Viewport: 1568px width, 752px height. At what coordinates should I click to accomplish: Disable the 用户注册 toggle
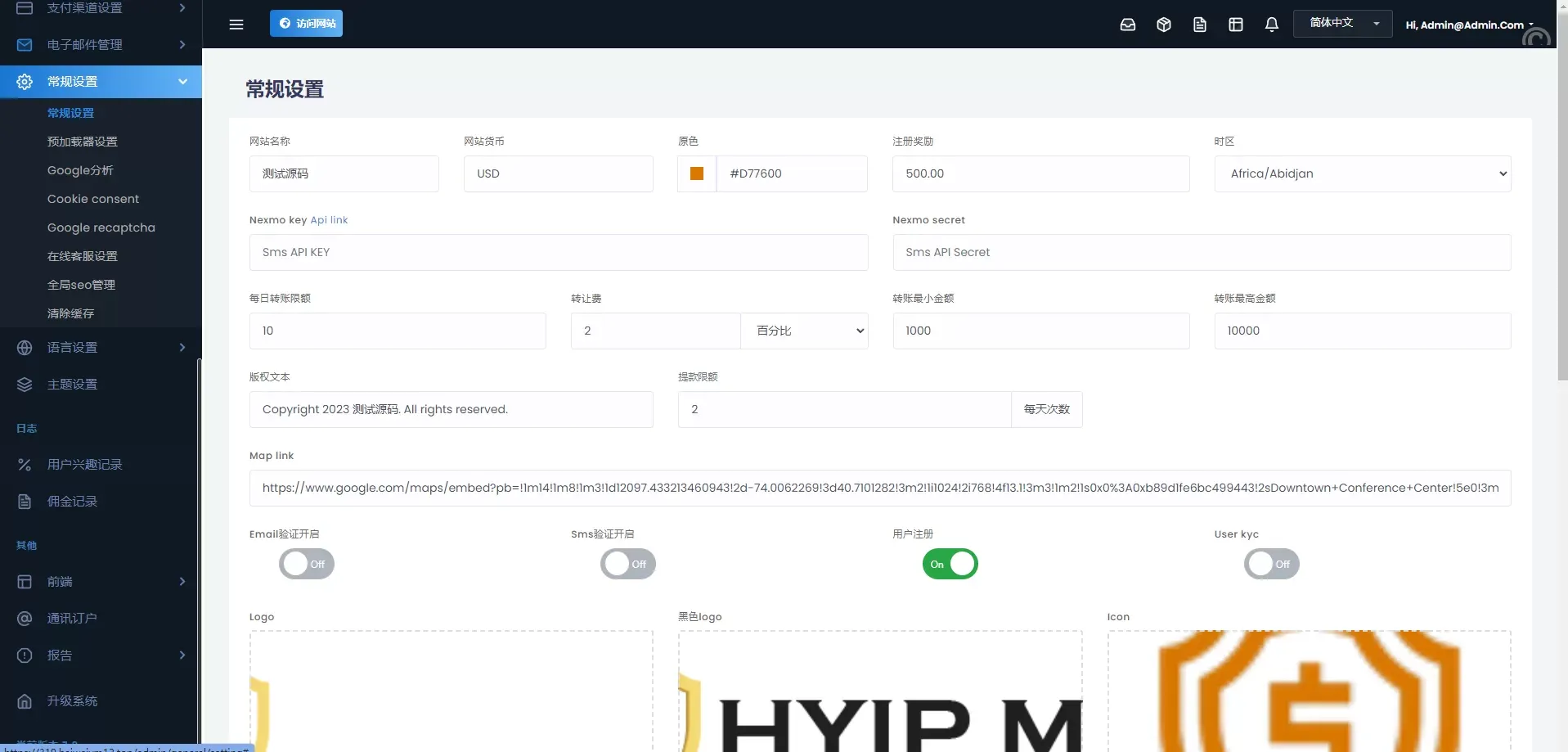point(950,564)
